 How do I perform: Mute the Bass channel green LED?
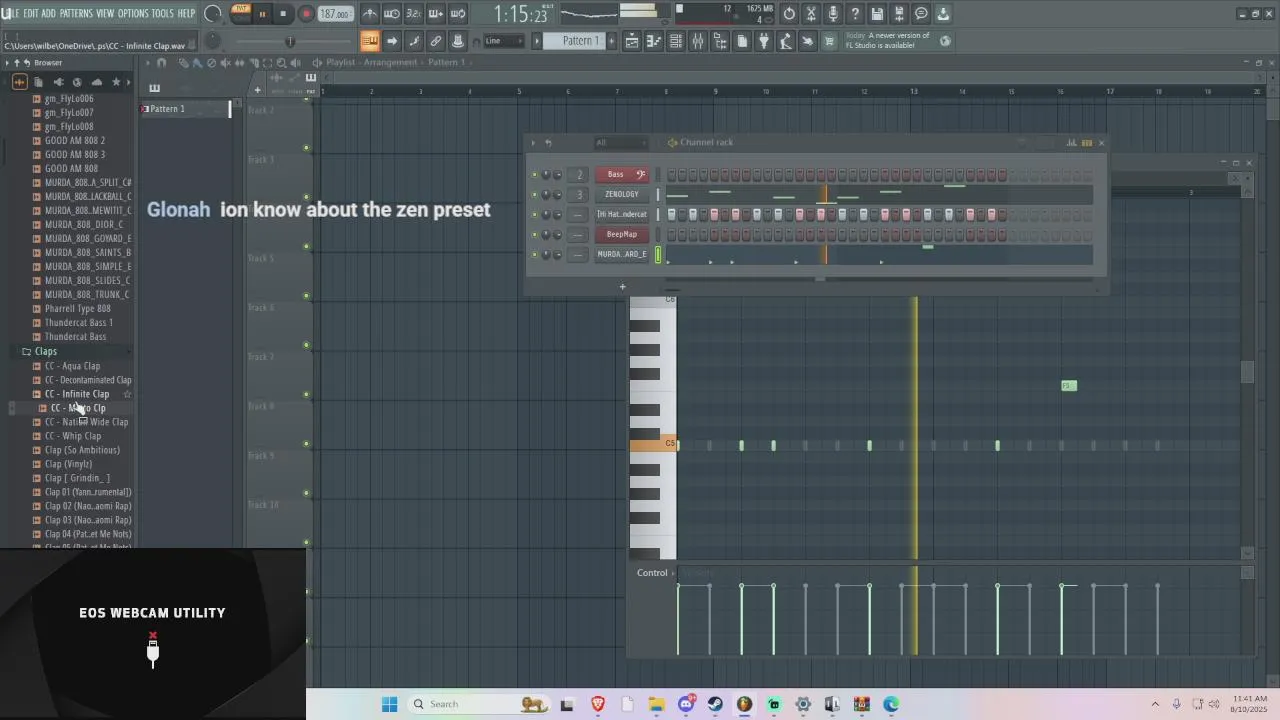(534, 175)
